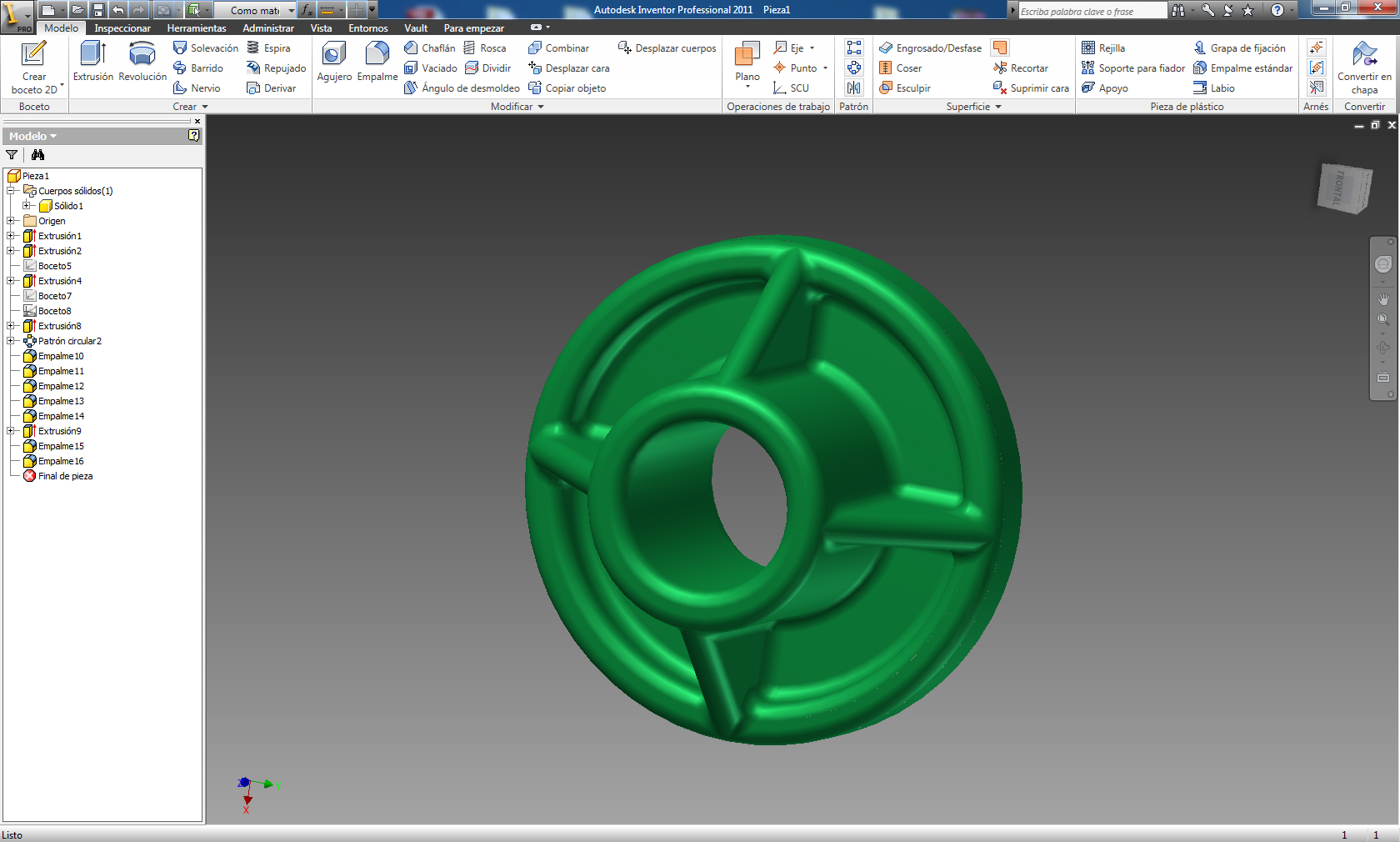Choose the Solevación command
Image resolution: width=1400 pixels, height=842 pixels.
(x=206, y=48)
